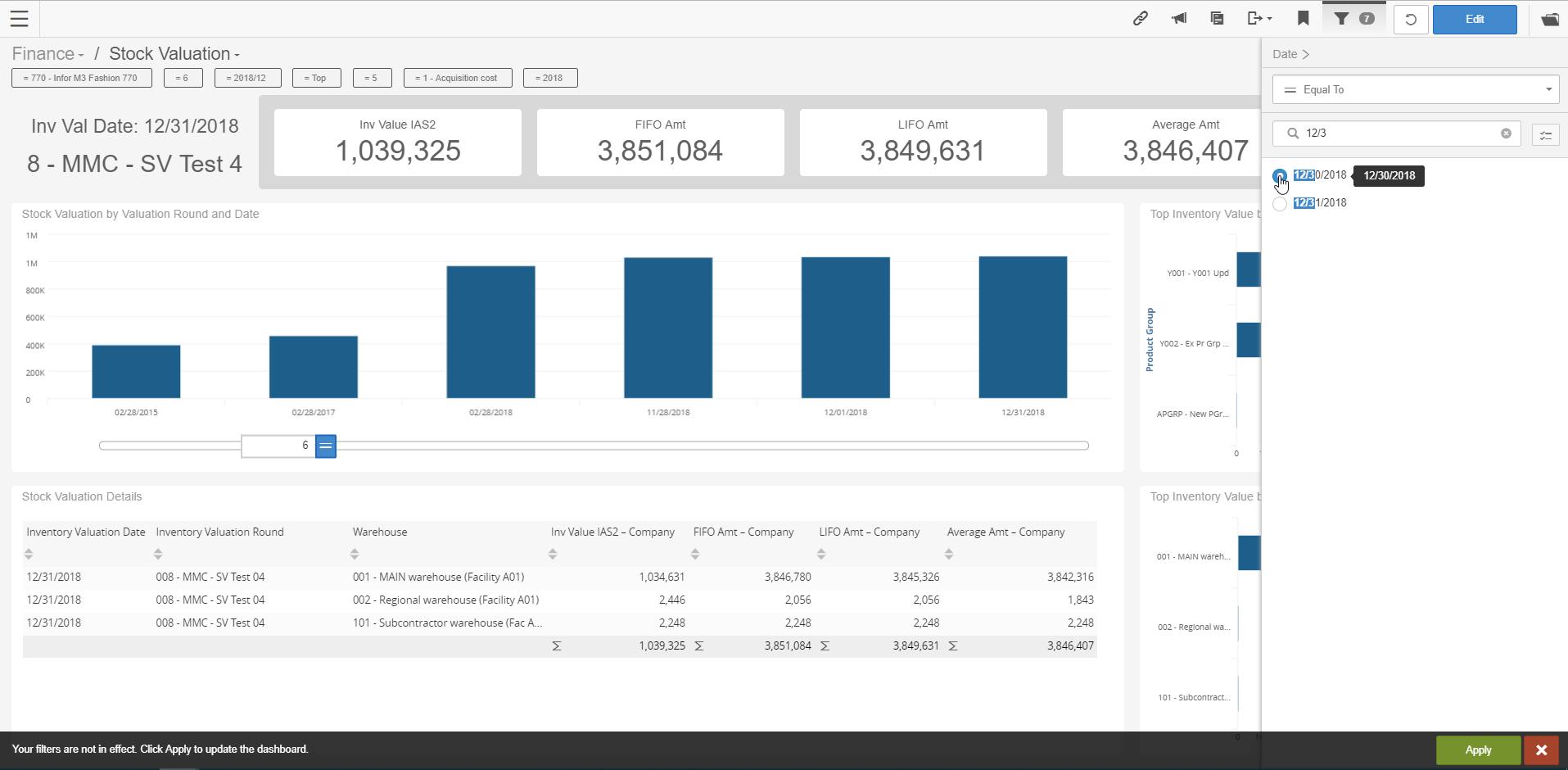Click the 12/01/2018 bar in chart

[846, 328]
